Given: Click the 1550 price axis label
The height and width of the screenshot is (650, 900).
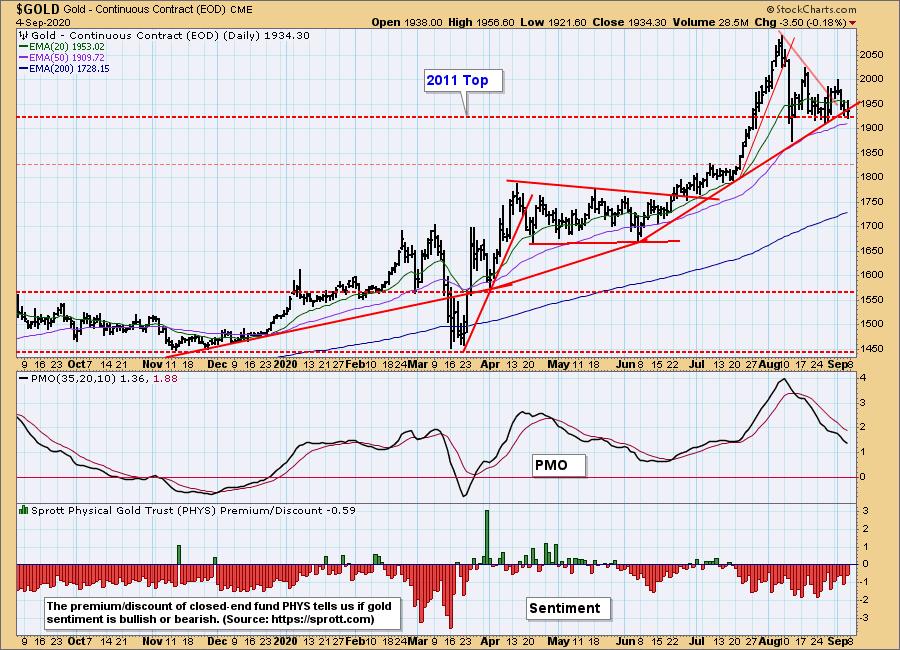Looking at the screenshot, I should pyautogui.click(x=872, y=299).
